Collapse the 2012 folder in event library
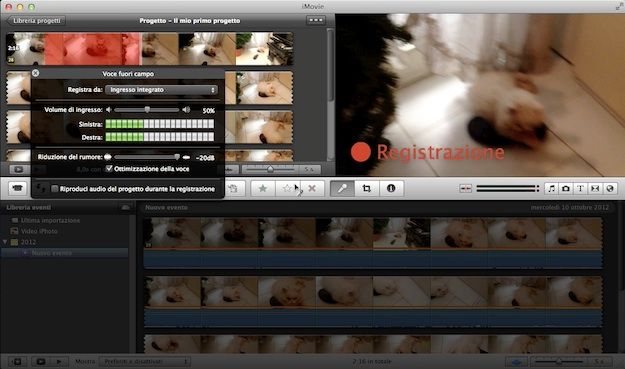625x369 pixels. coord(5,242)
